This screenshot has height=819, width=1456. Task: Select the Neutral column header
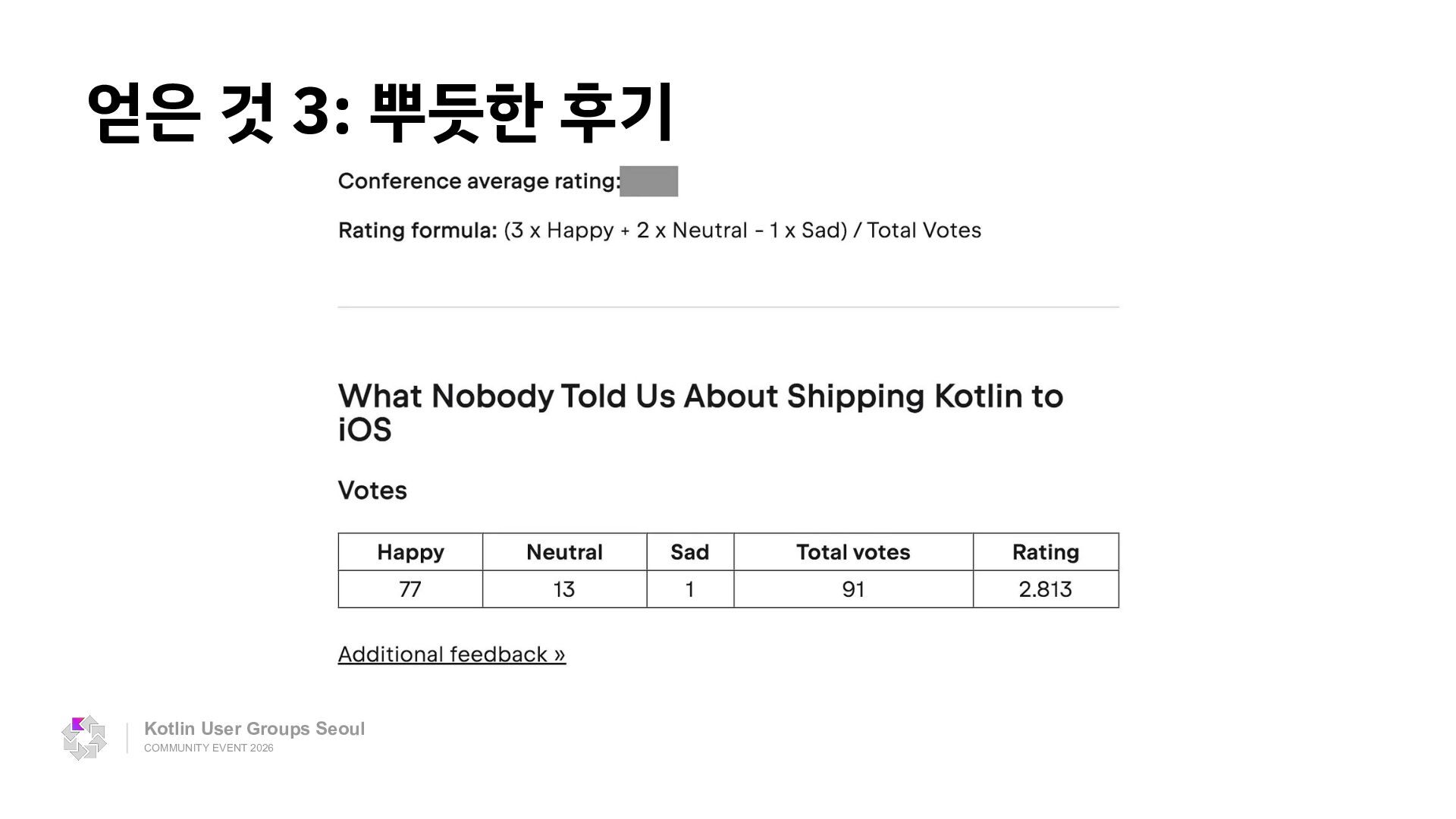pos(564,552)
